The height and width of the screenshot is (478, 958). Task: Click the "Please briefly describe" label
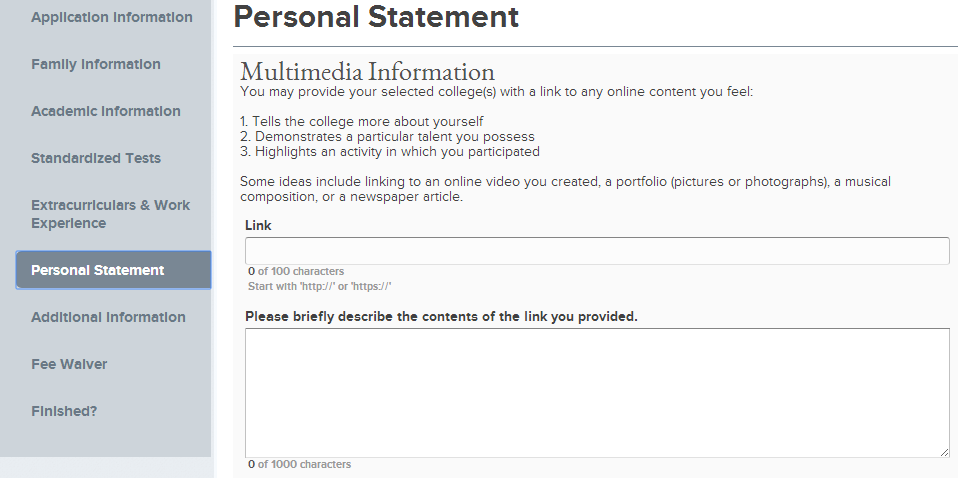[x=441, y=316]
